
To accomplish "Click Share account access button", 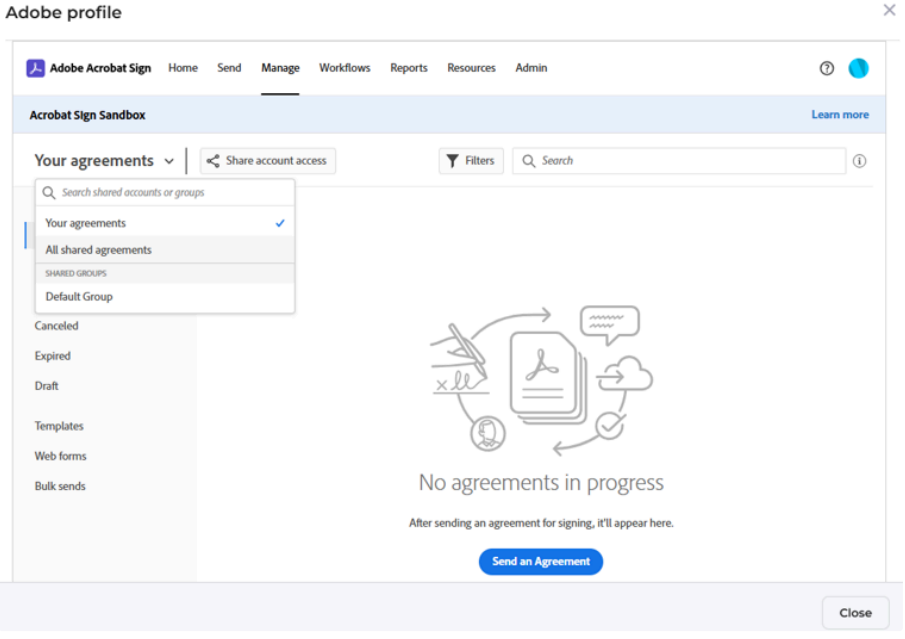I will coord(268,161).
